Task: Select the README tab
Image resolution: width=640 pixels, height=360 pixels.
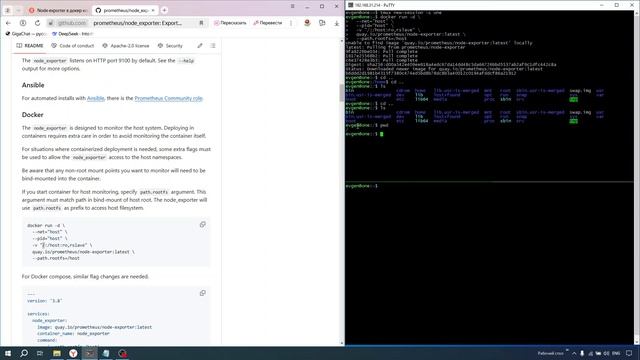Action: 30,46
